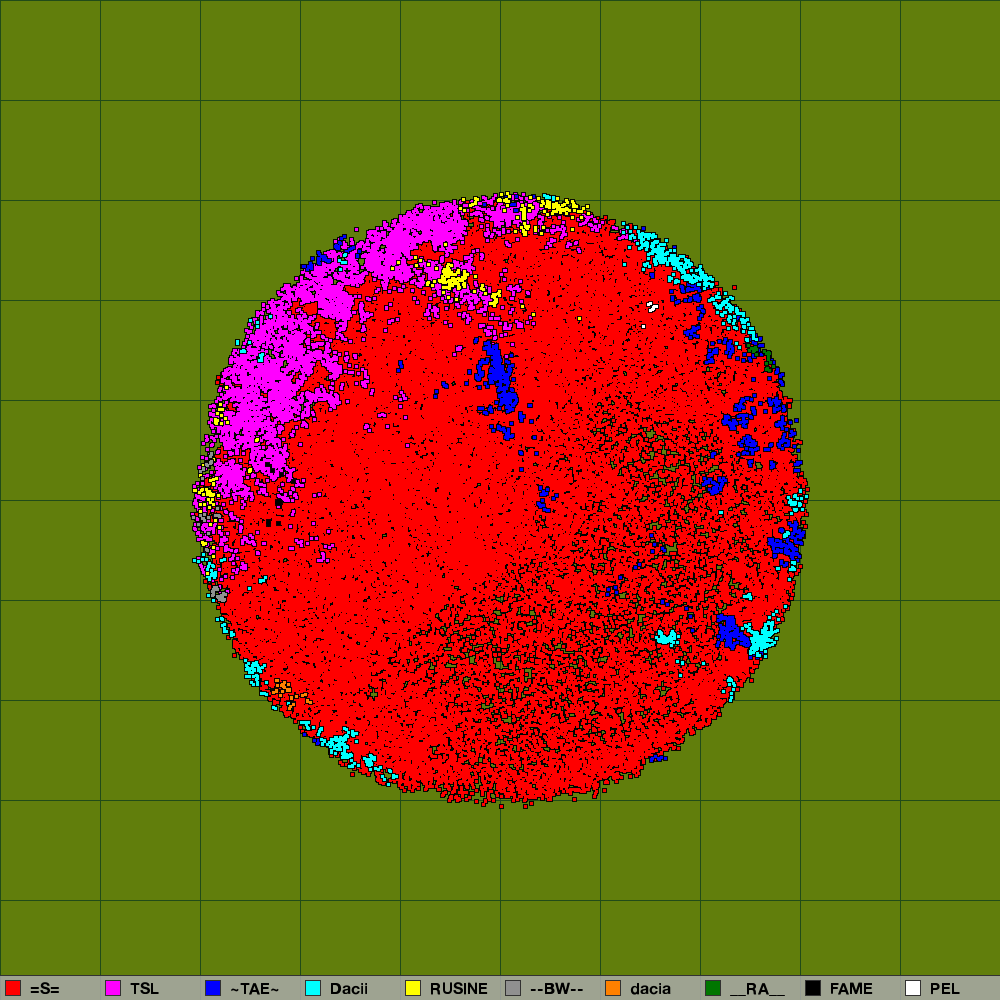Image resolution: width=1000 pixels, height=1000 pixels.
Task: Click the magenta TSL legend swatch
Action: [113, 988]
